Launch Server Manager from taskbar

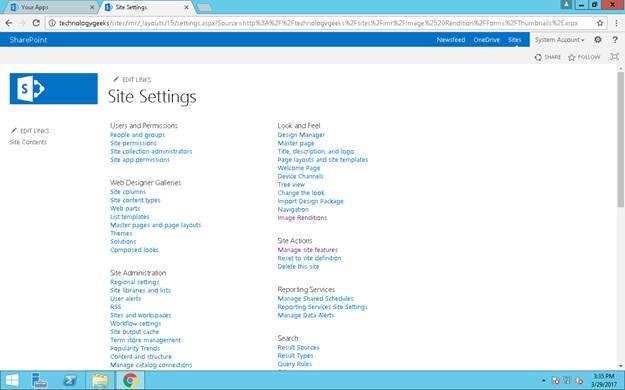(x=39, y=380)
